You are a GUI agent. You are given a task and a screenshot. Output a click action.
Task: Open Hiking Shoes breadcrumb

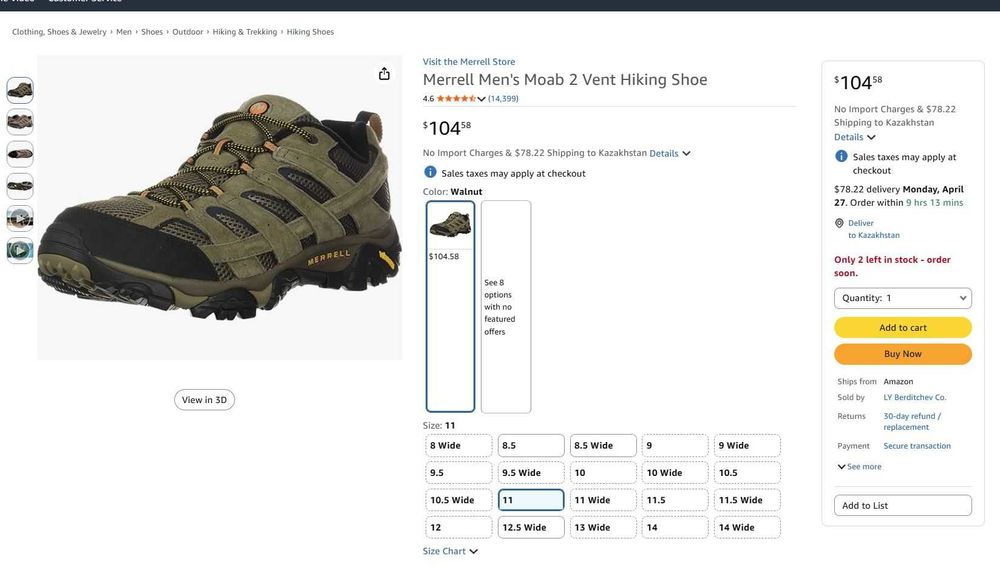point(310,32)
